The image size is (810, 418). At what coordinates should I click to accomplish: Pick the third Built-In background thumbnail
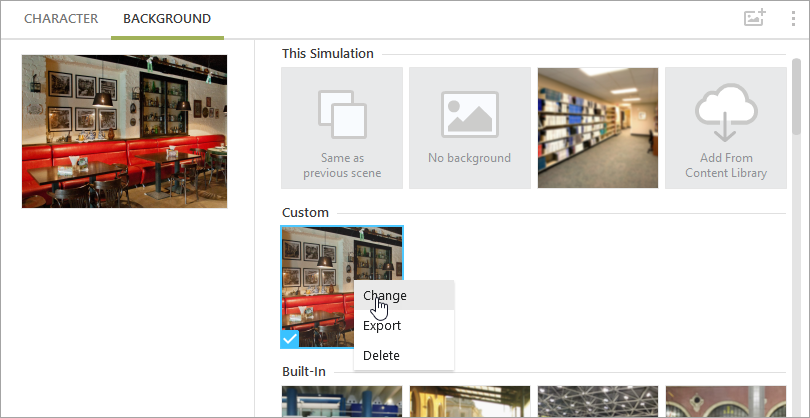597,402
